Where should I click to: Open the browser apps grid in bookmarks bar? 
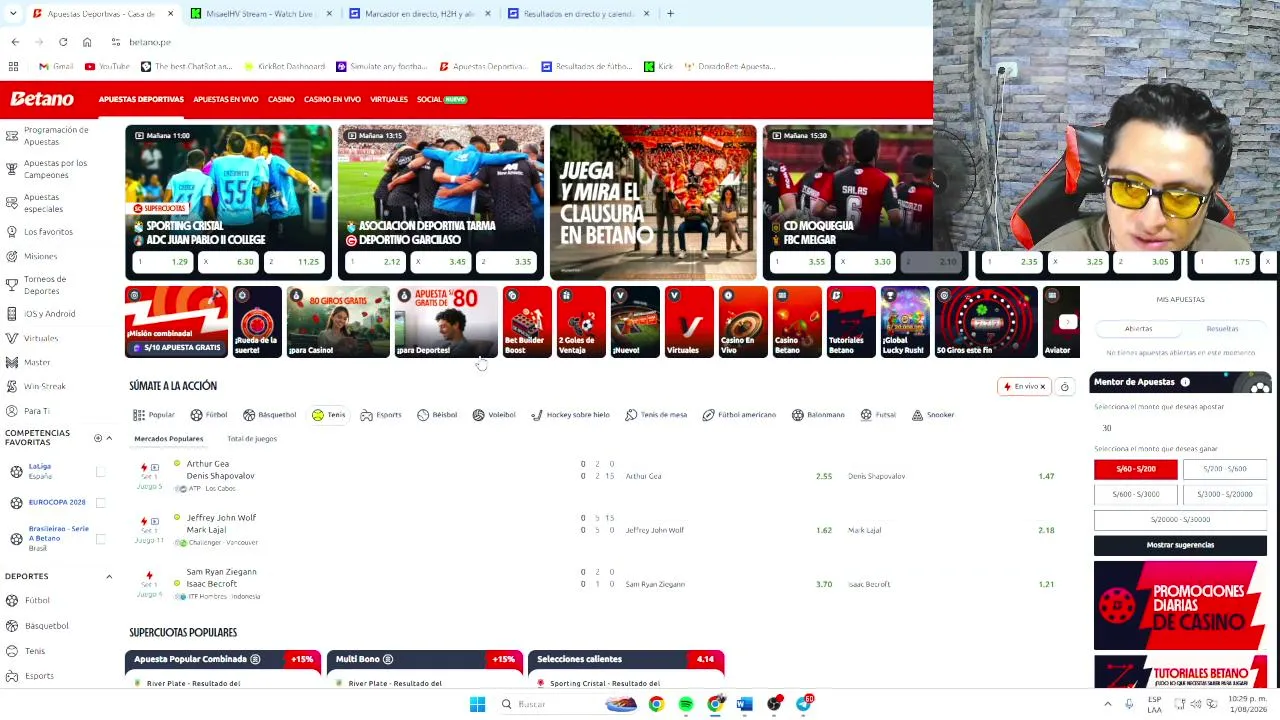pos(13,66)
